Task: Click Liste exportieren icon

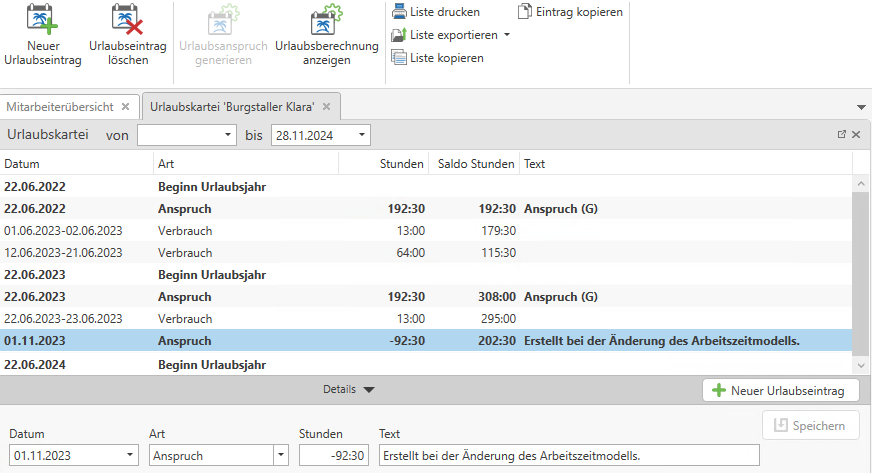Action: (x=400, y=35)
